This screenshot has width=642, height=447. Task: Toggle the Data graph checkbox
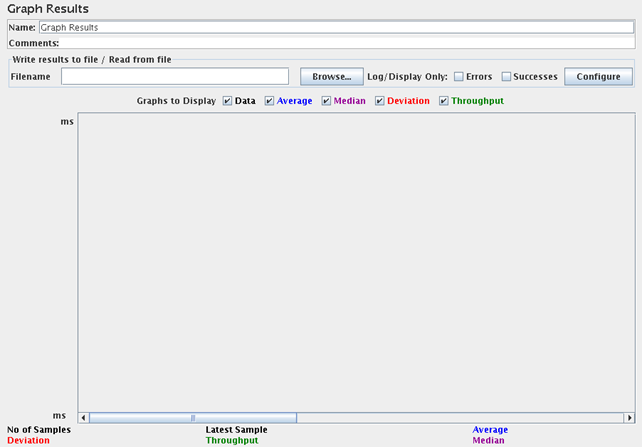[228, 101]
